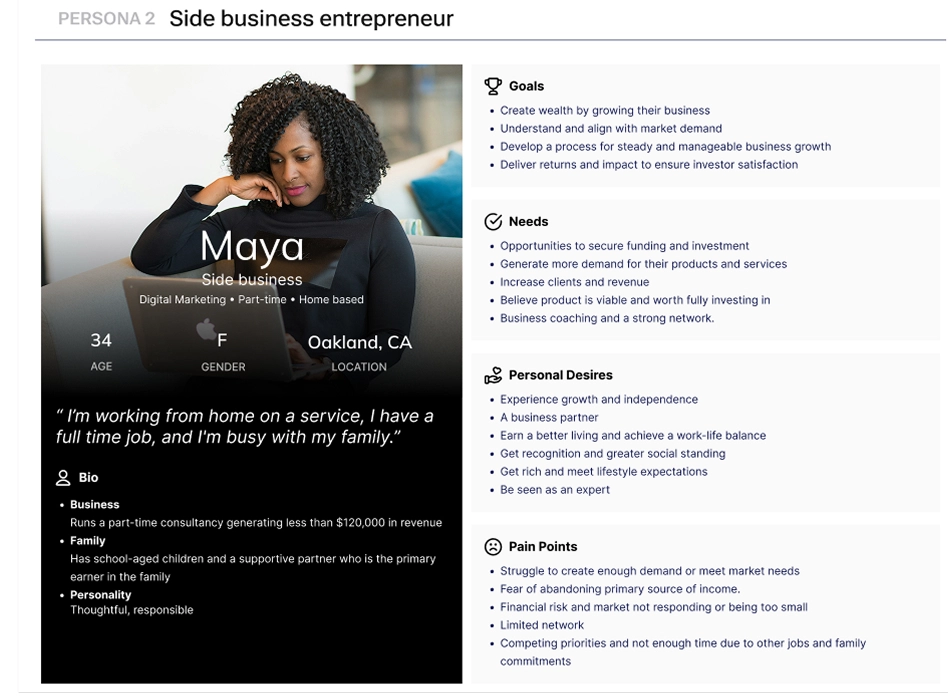Click the Pain Points sad face icon
This screenshot has width=948, height=696.
click(x=493, y=547)
